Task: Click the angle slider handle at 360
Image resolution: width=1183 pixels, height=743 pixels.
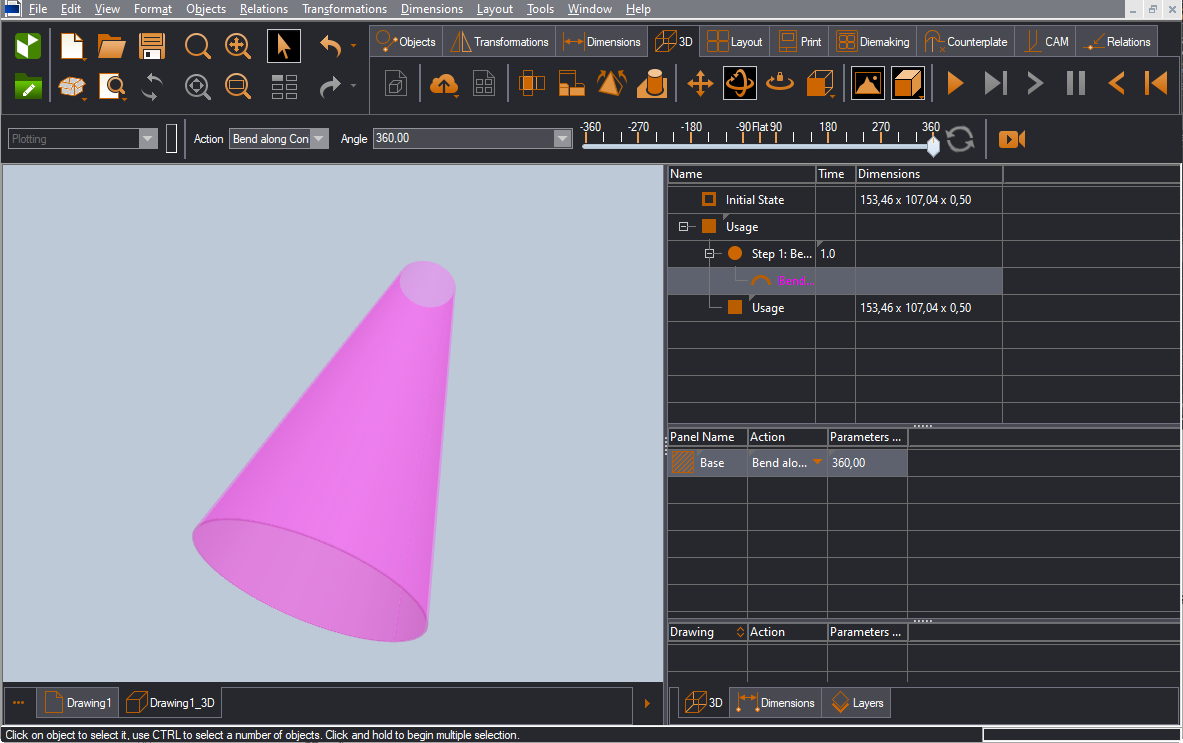Action: point(933,148)
